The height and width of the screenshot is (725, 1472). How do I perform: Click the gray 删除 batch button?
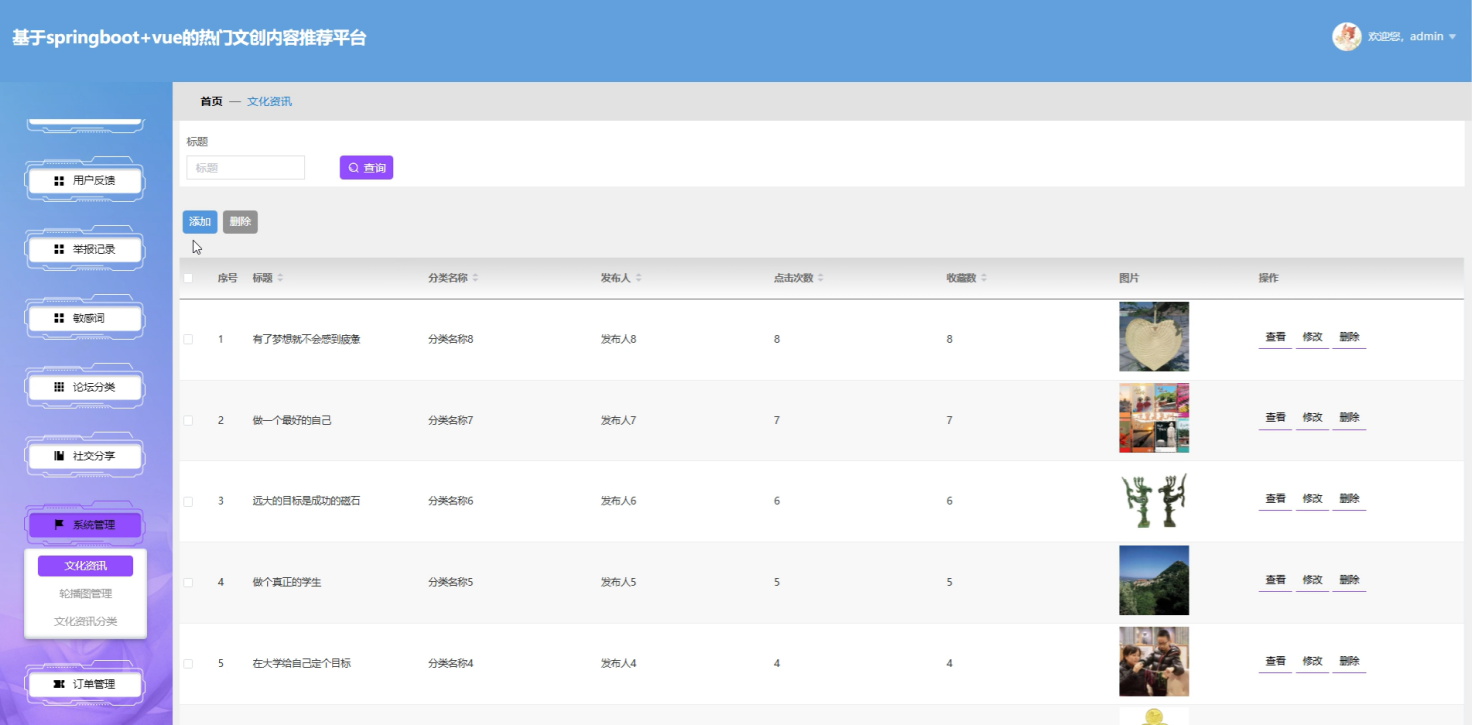(240, 222)
